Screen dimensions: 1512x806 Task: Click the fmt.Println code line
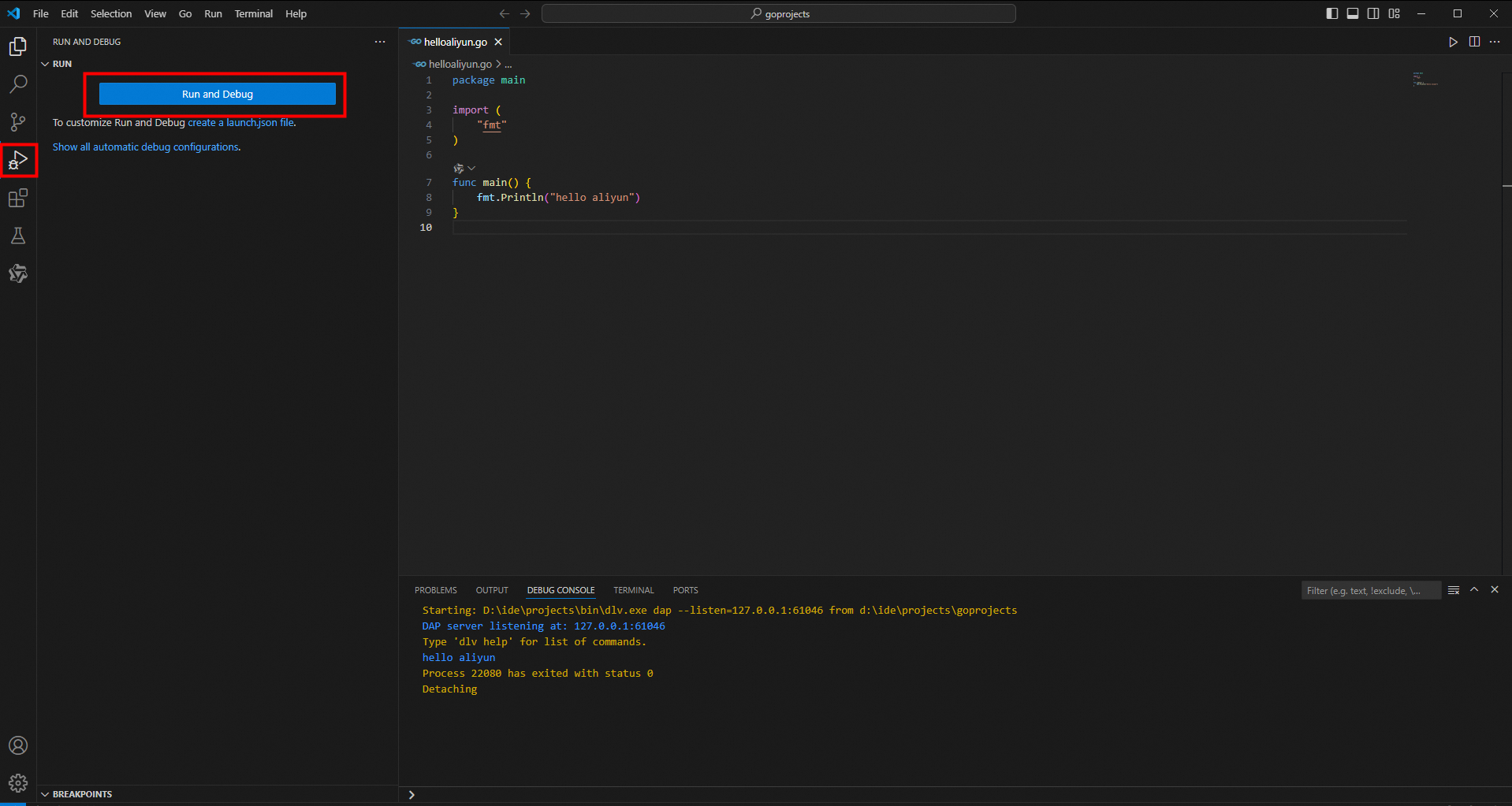(x=558, y=198)
